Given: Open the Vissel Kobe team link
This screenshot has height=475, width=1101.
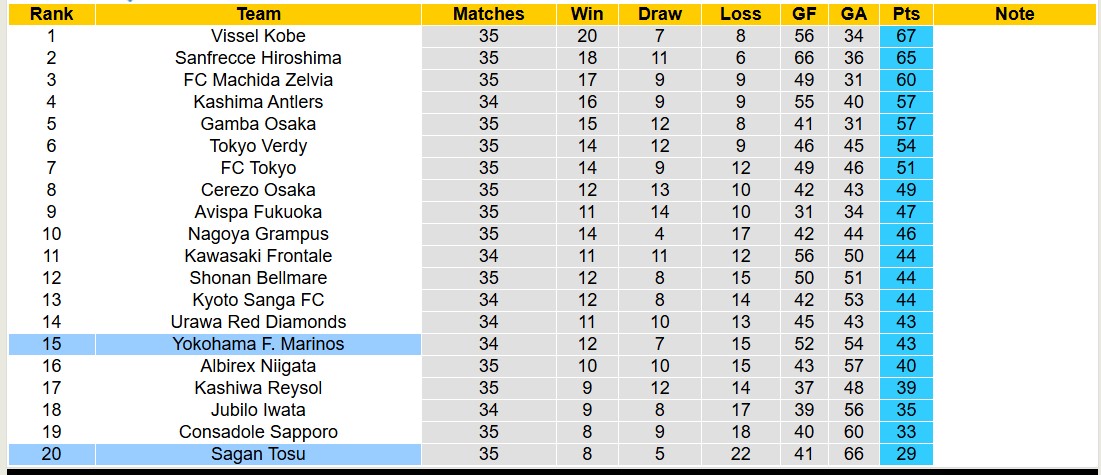Looking at the screenshot, I should pos(258,36).
